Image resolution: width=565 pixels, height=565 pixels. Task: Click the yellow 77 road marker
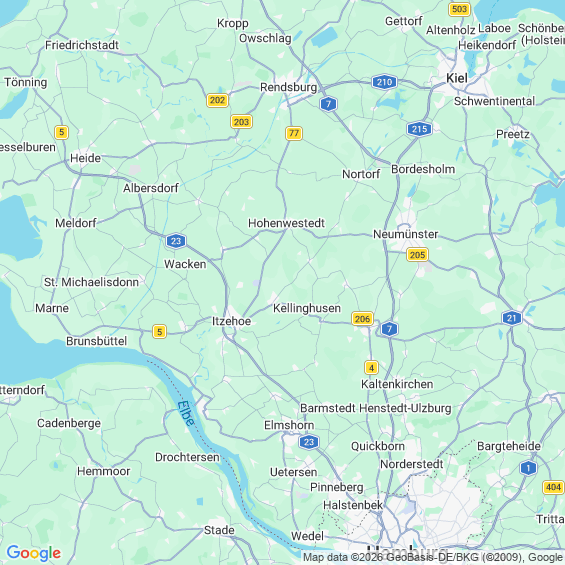point(294,133)
